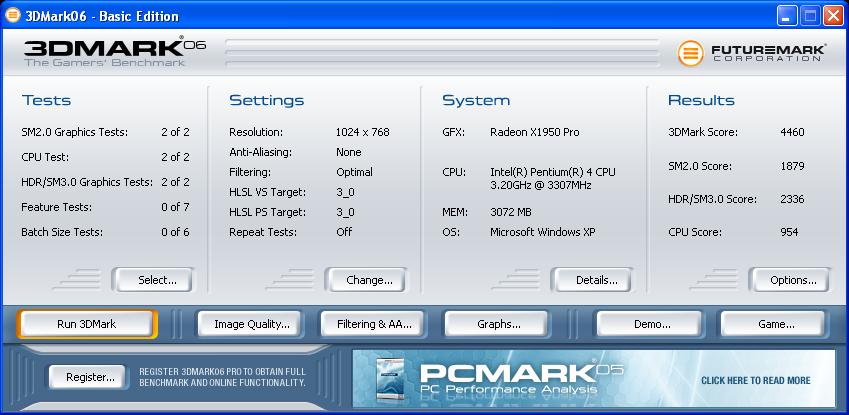The image size is (849, 415).
Task: Click the Feature Tests count 0 of 7
Action: coord(175,207)
